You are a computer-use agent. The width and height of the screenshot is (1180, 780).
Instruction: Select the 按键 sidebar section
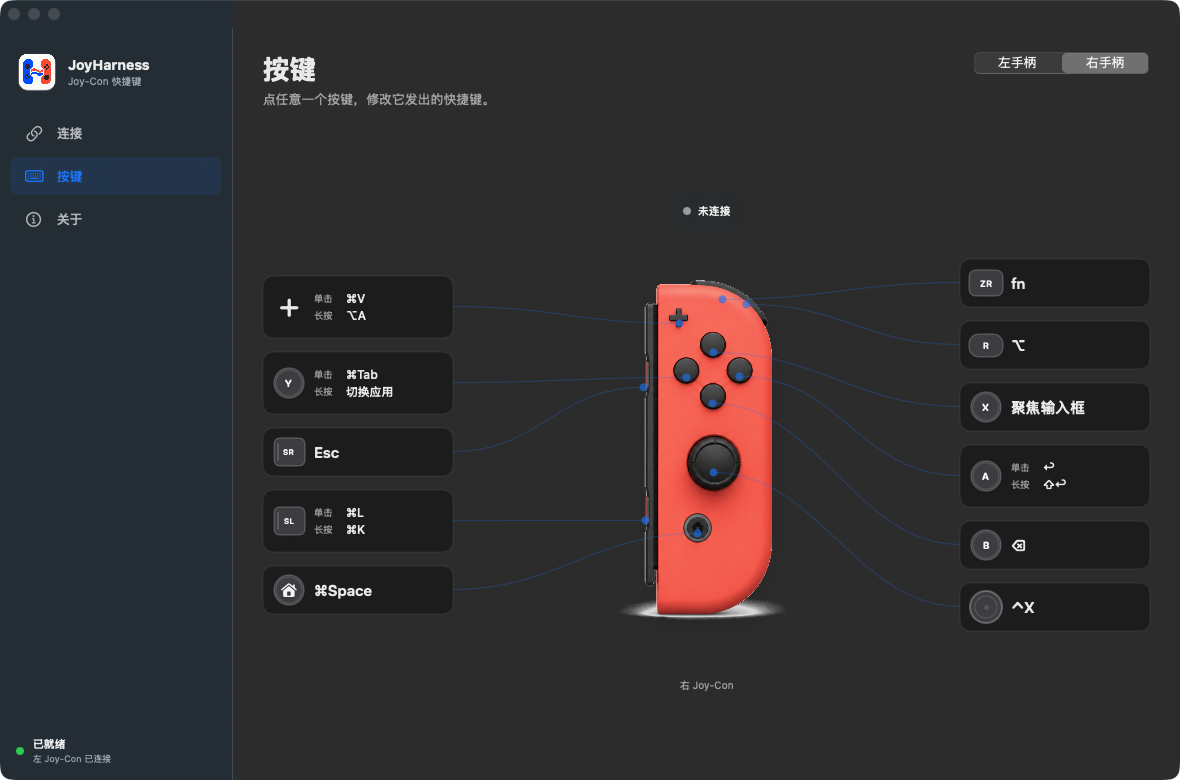(x=116, y=176)
